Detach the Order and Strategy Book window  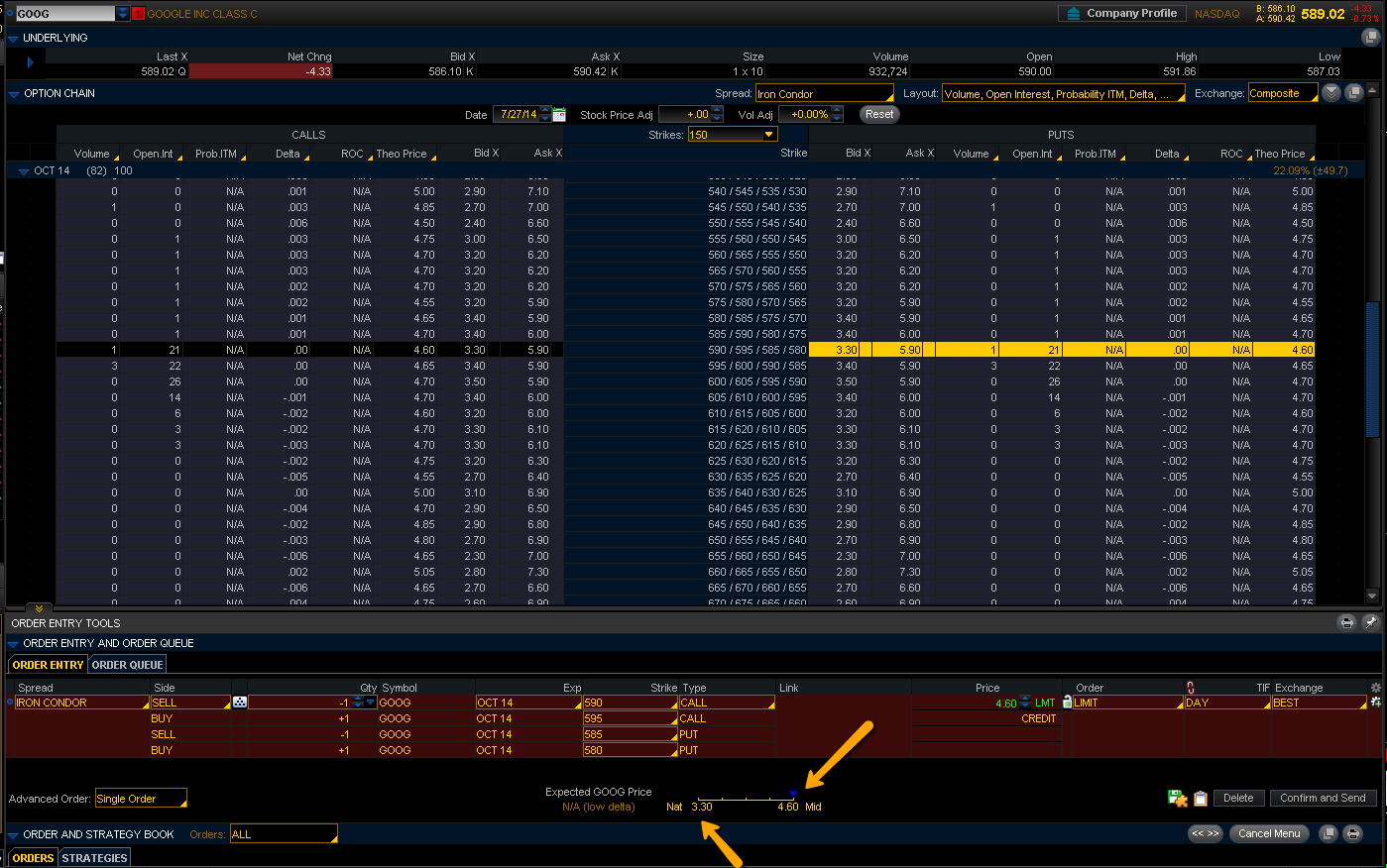tap(1329, 834)
